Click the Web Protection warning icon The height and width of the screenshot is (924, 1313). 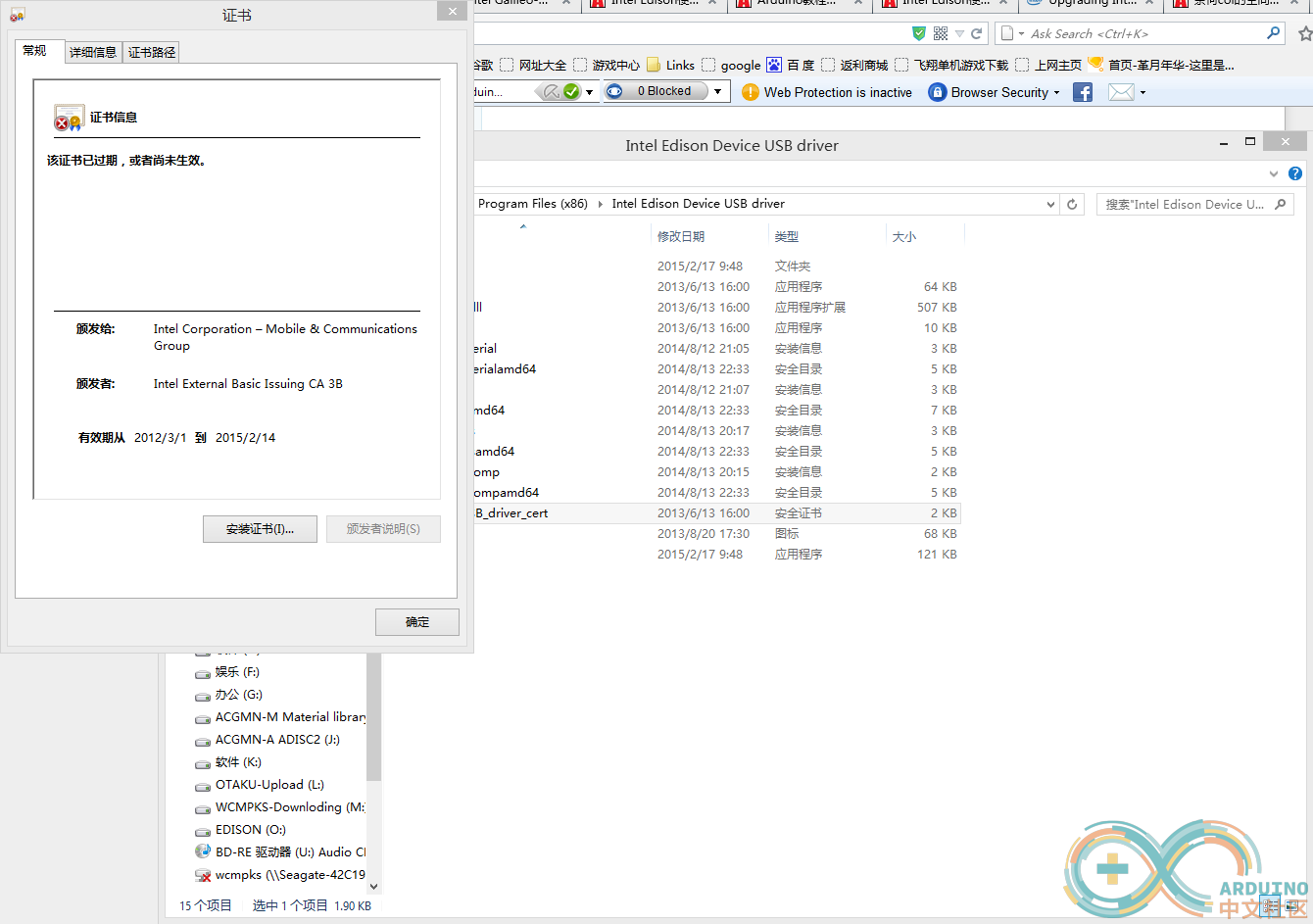click(x=751, y=92)
